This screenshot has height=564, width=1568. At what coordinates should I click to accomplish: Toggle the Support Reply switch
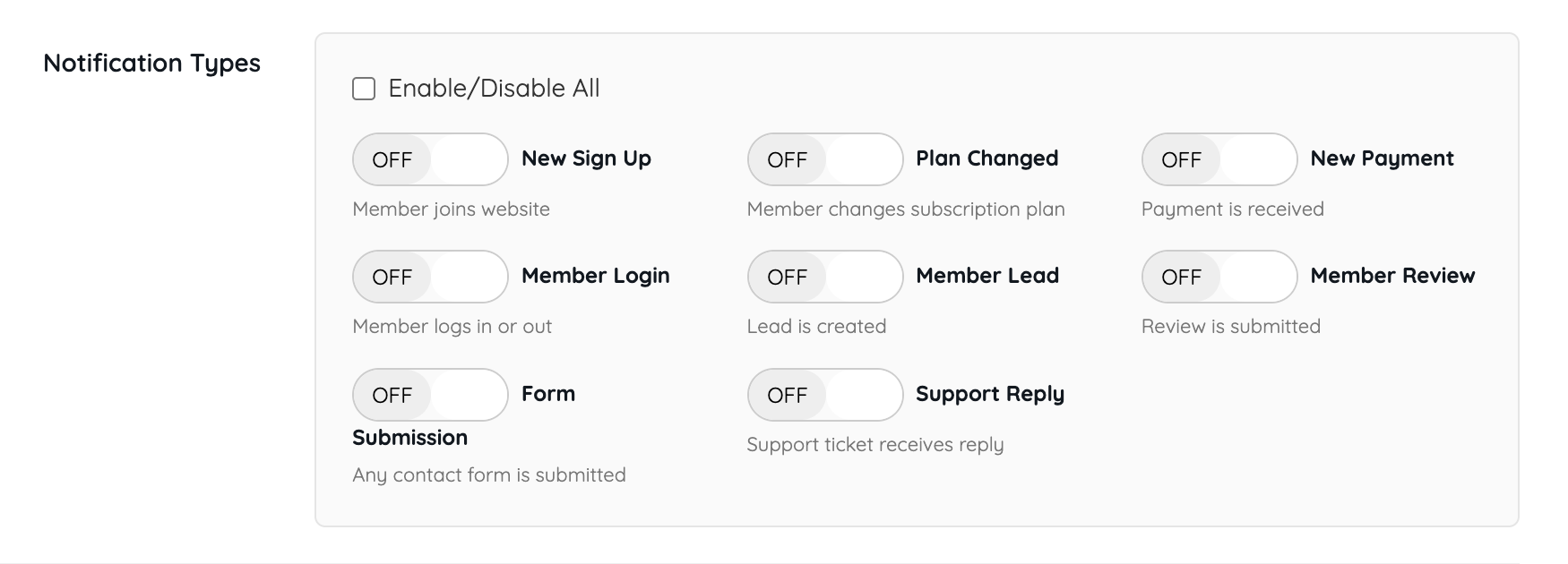[x=824, y=395]
